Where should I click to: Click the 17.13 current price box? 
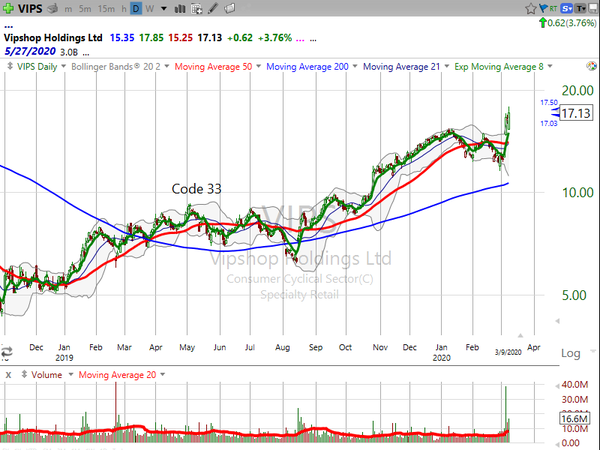tap(576, 113)
